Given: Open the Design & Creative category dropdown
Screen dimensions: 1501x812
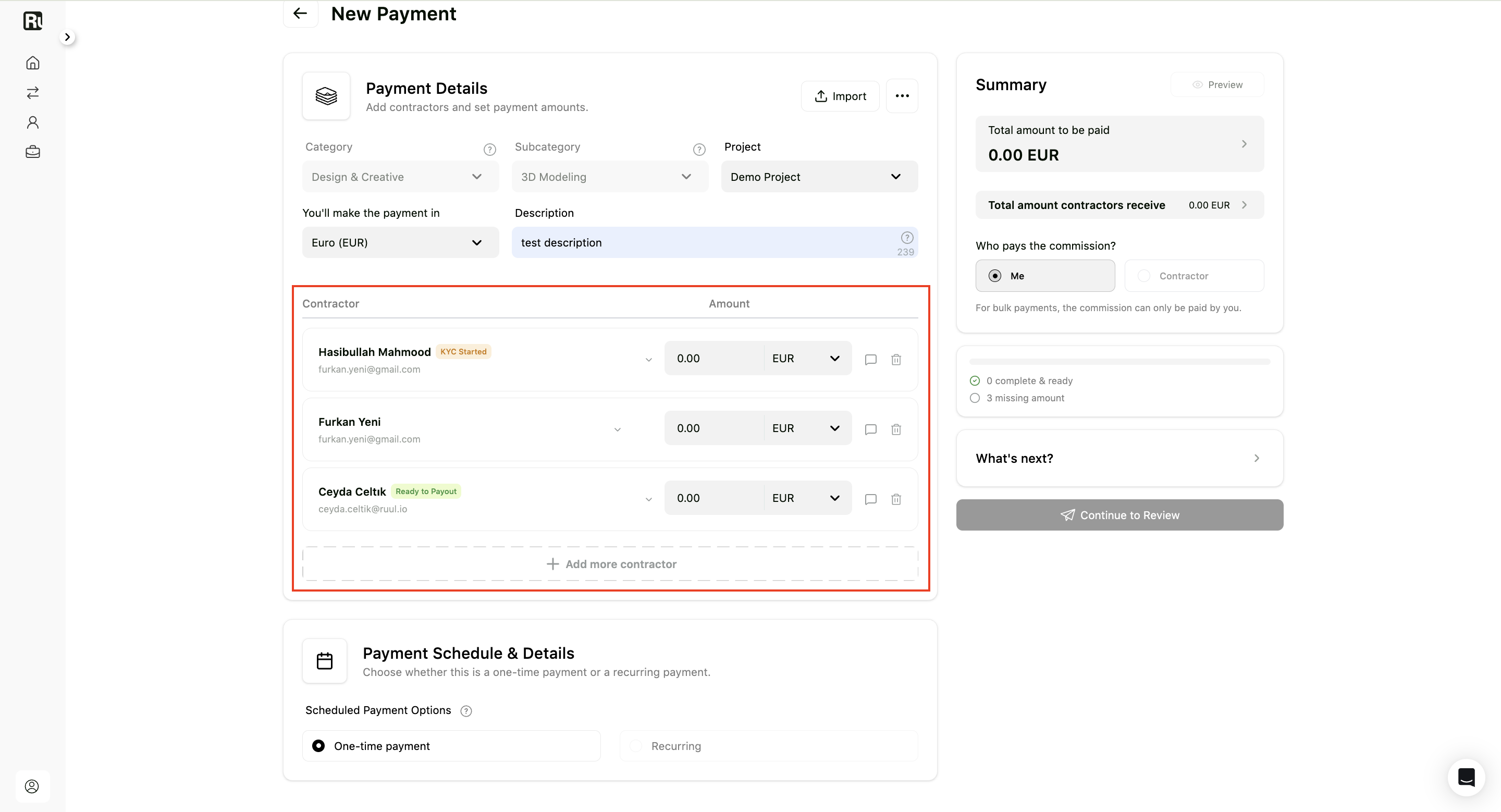Looking at the screenshot, I should click(x=400, y=177).
